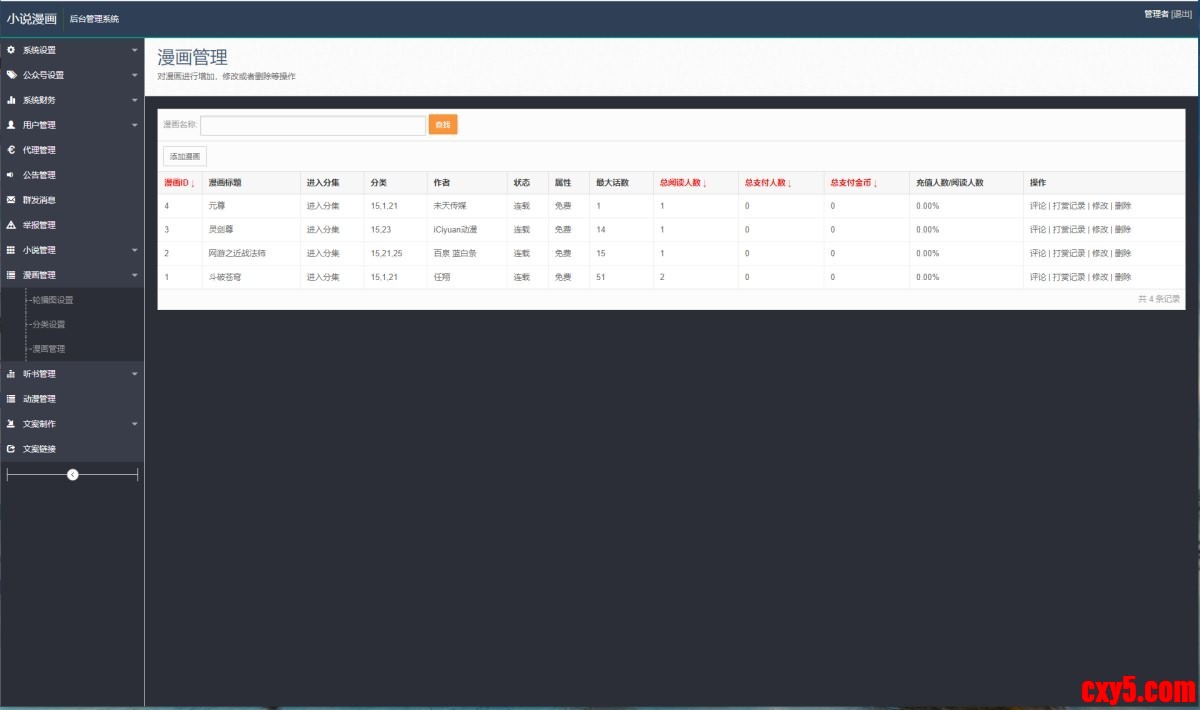Click 修改 for the 灵剑尊 row

1100,230
